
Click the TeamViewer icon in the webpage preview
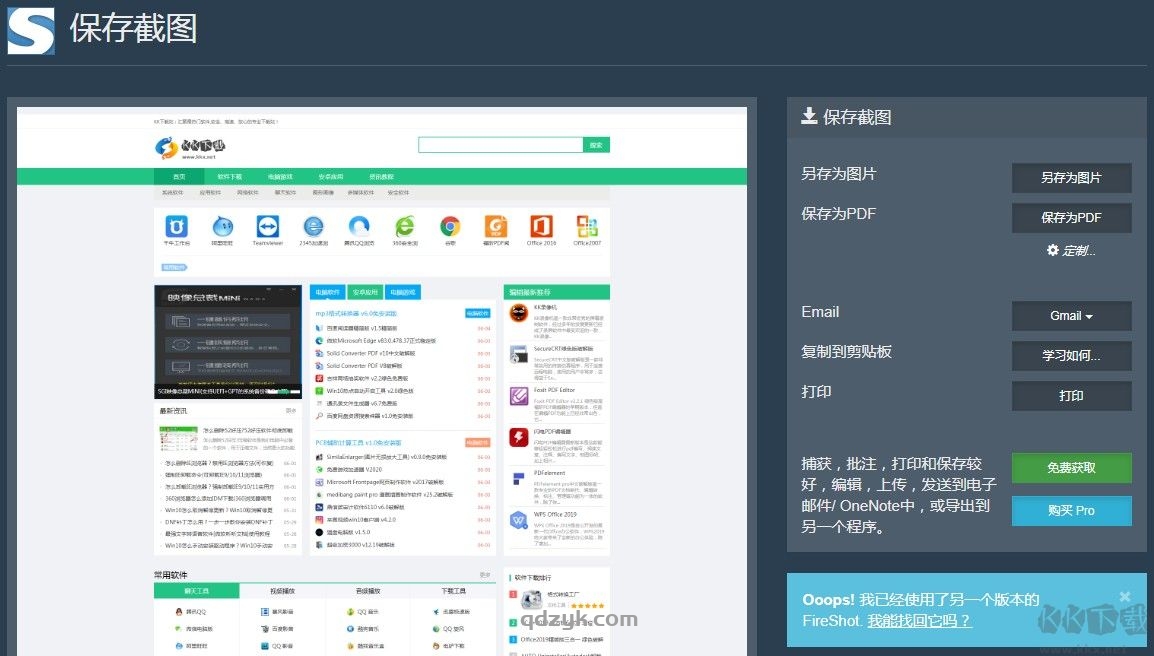pyautogui.click(x=267, y=226)
